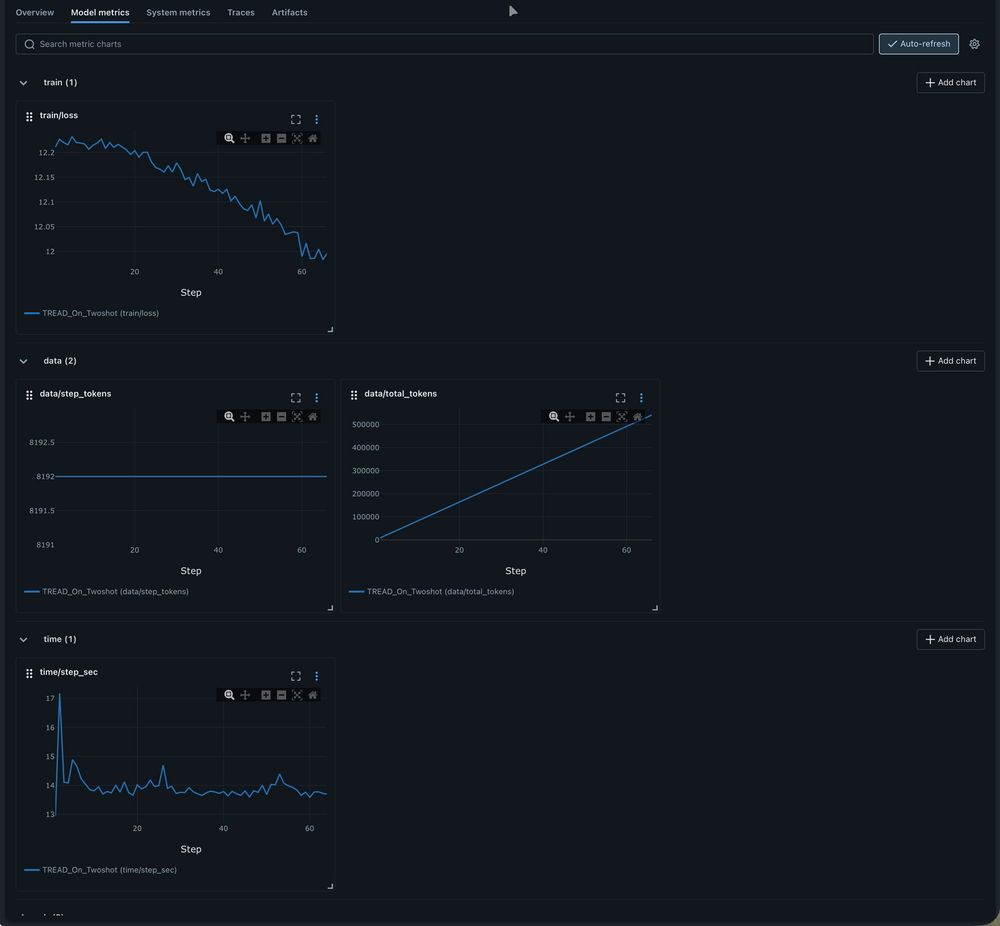Click zoom in icon on time/step_sec chart
The height and width of the screenshot is (926, 1000).
[265, 695]
